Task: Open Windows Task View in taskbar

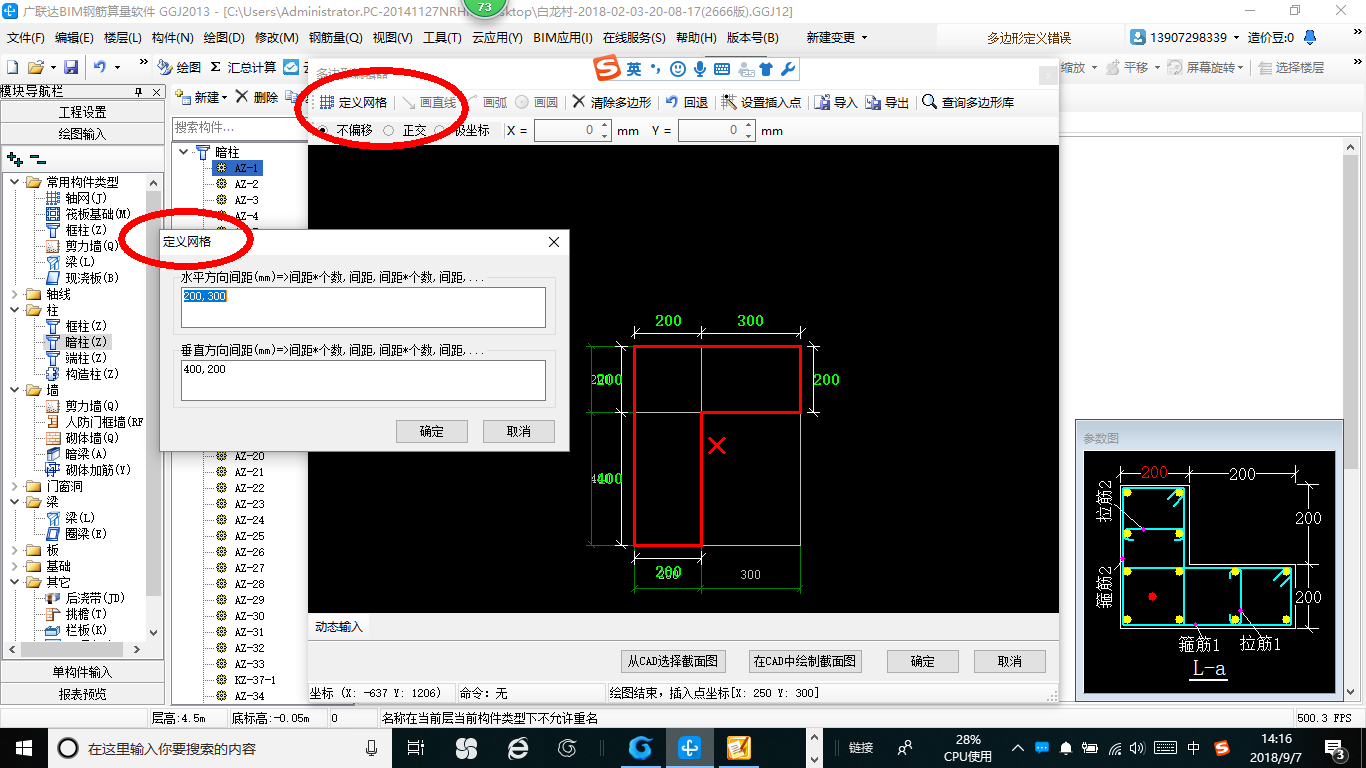Action: (417, 747)
